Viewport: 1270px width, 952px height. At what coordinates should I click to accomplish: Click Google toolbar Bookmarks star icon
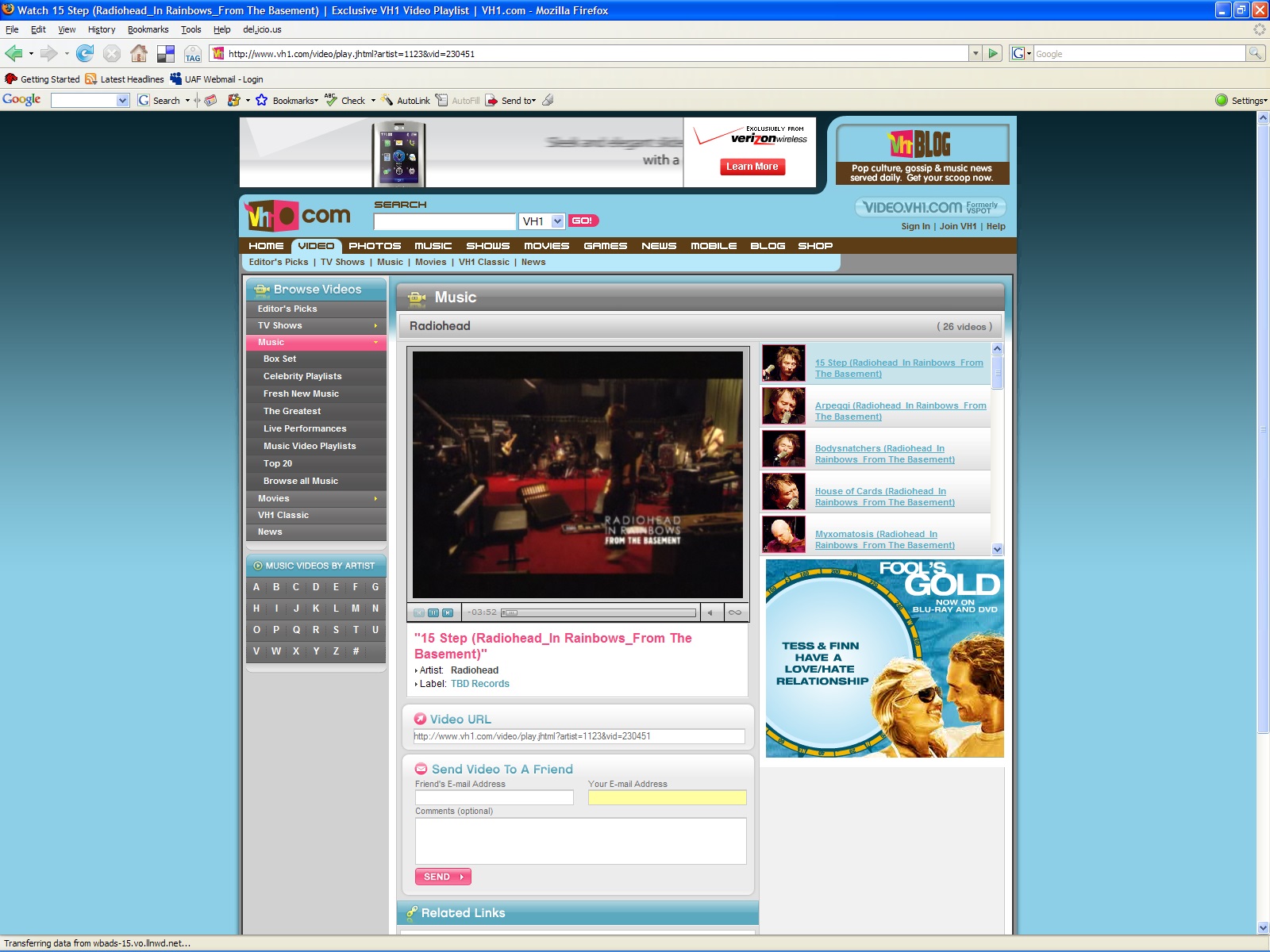tap(261, 100)
